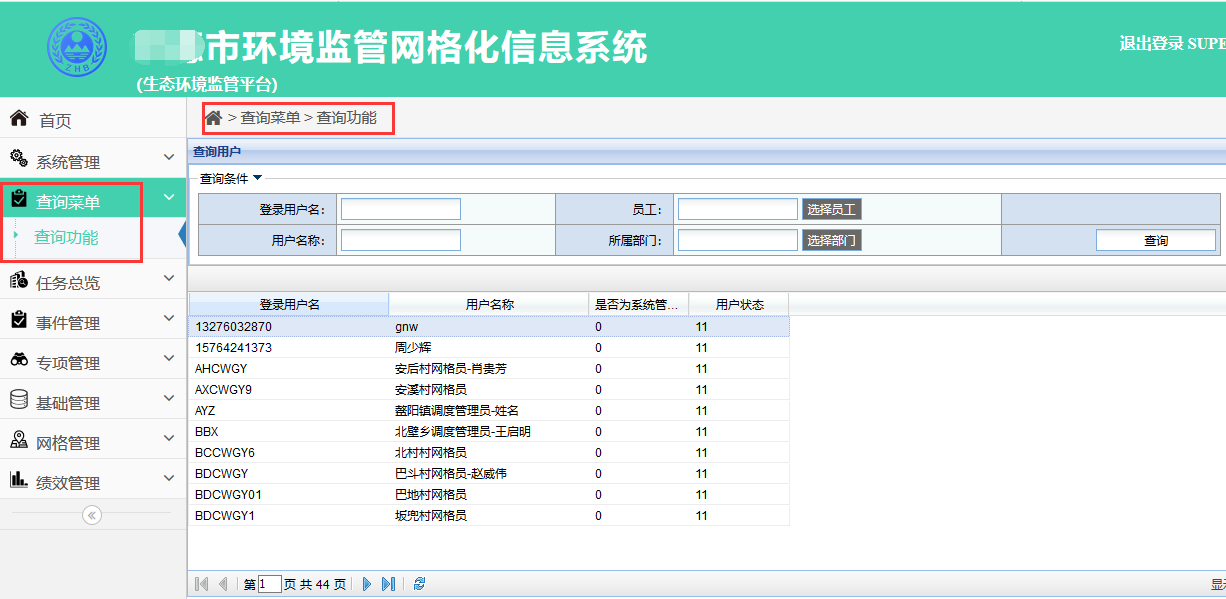1226x599 pixels.
Task: Collapse the sidebar with the double-chevron button
Action: tap(92, 515)
